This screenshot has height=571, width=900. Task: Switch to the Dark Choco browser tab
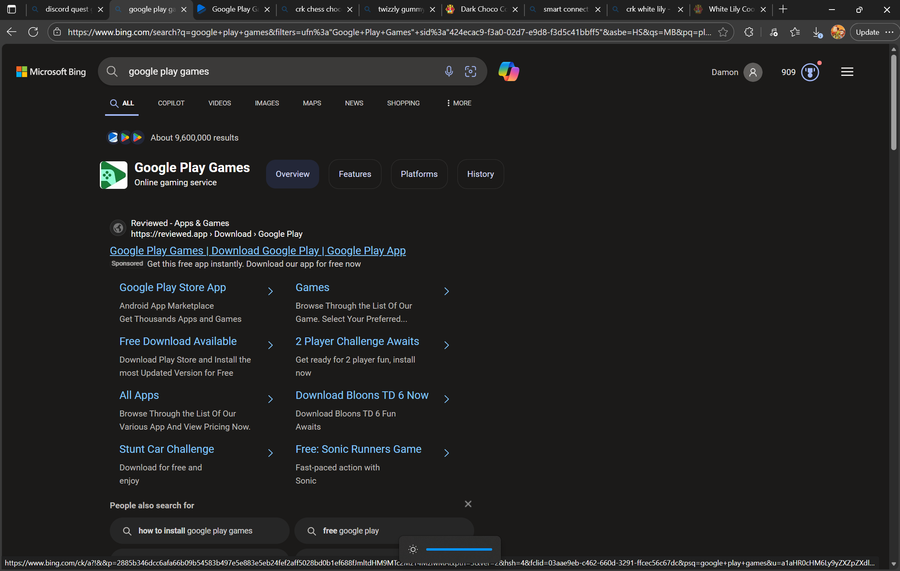(482, 9)
